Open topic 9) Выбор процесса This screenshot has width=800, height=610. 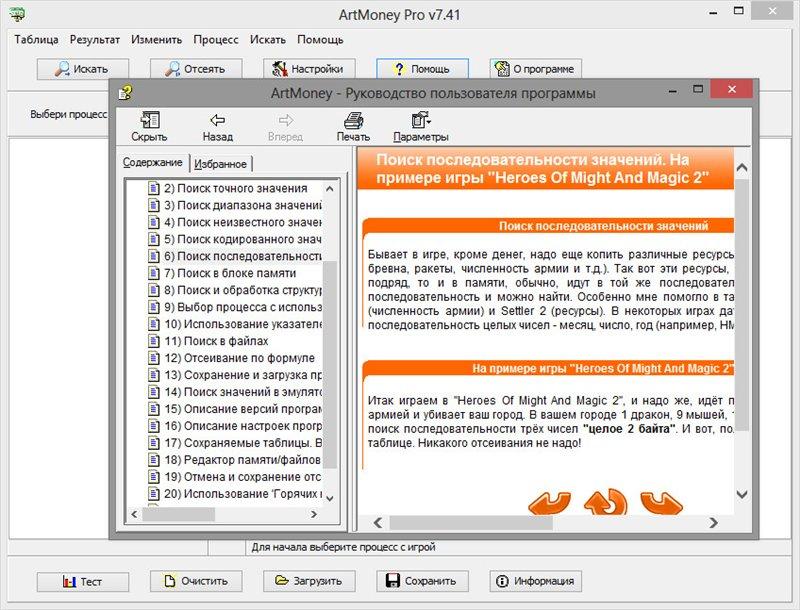pyautogui.click(x=242, y=307)
